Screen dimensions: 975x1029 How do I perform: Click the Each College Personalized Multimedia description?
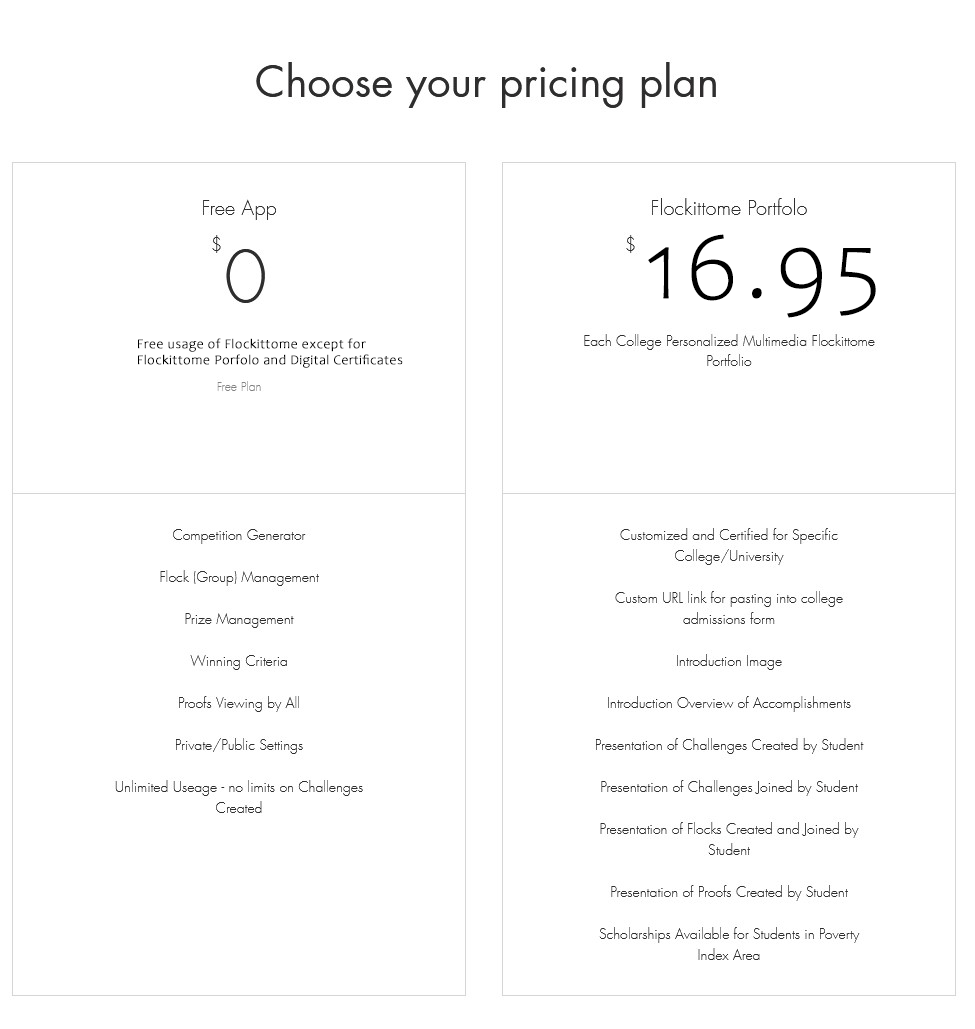728,350
